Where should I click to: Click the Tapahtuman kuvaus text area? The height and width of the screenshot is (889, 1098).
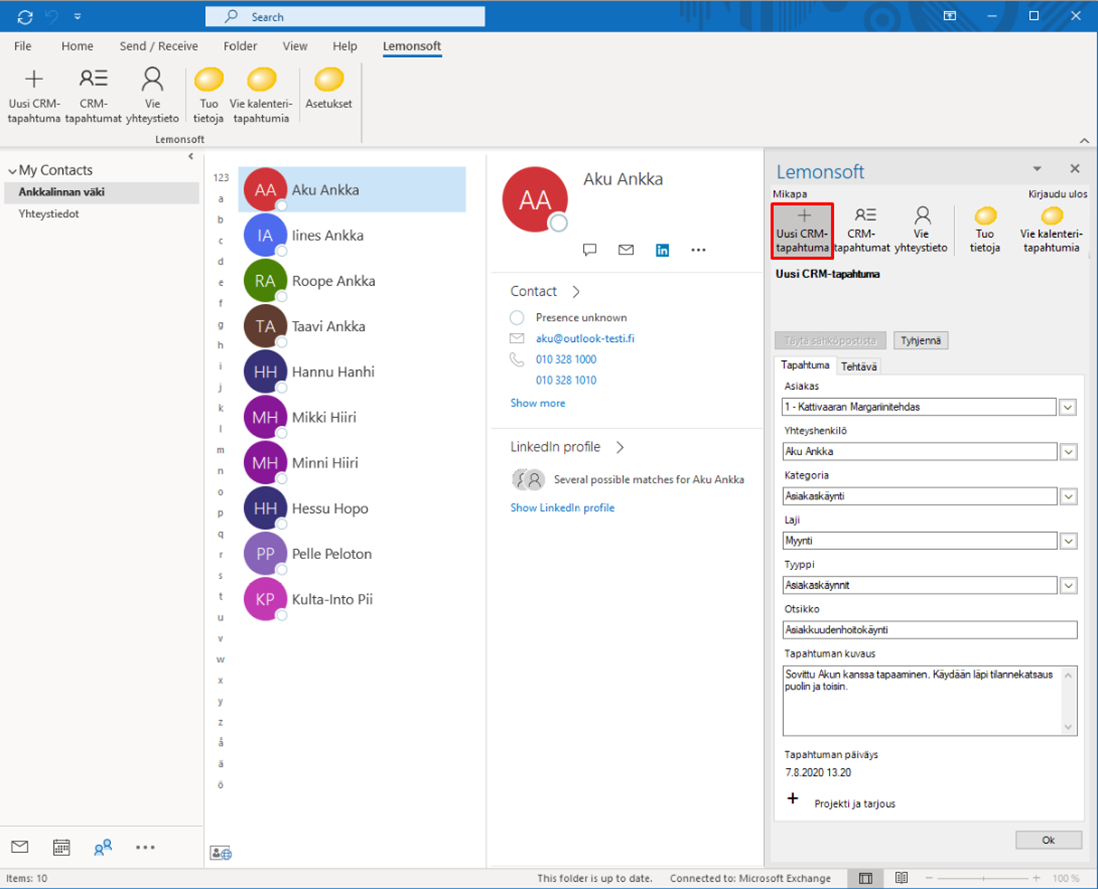coord(930,701)
